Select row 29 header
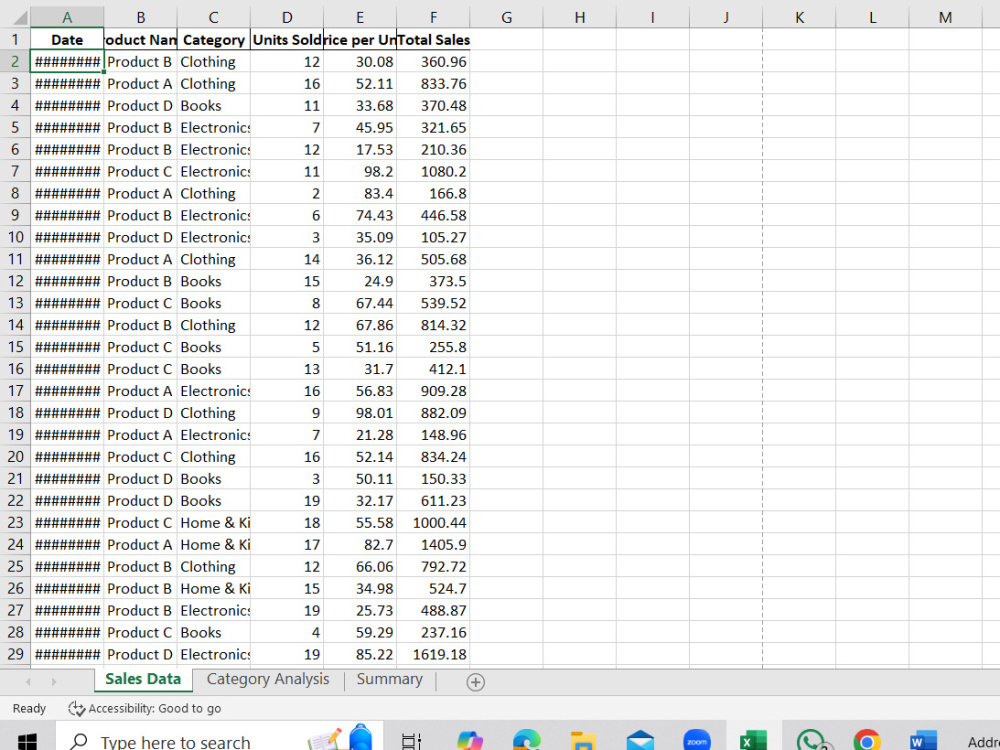This screenshot has width=1000, height=750. [x=15, y=654]
